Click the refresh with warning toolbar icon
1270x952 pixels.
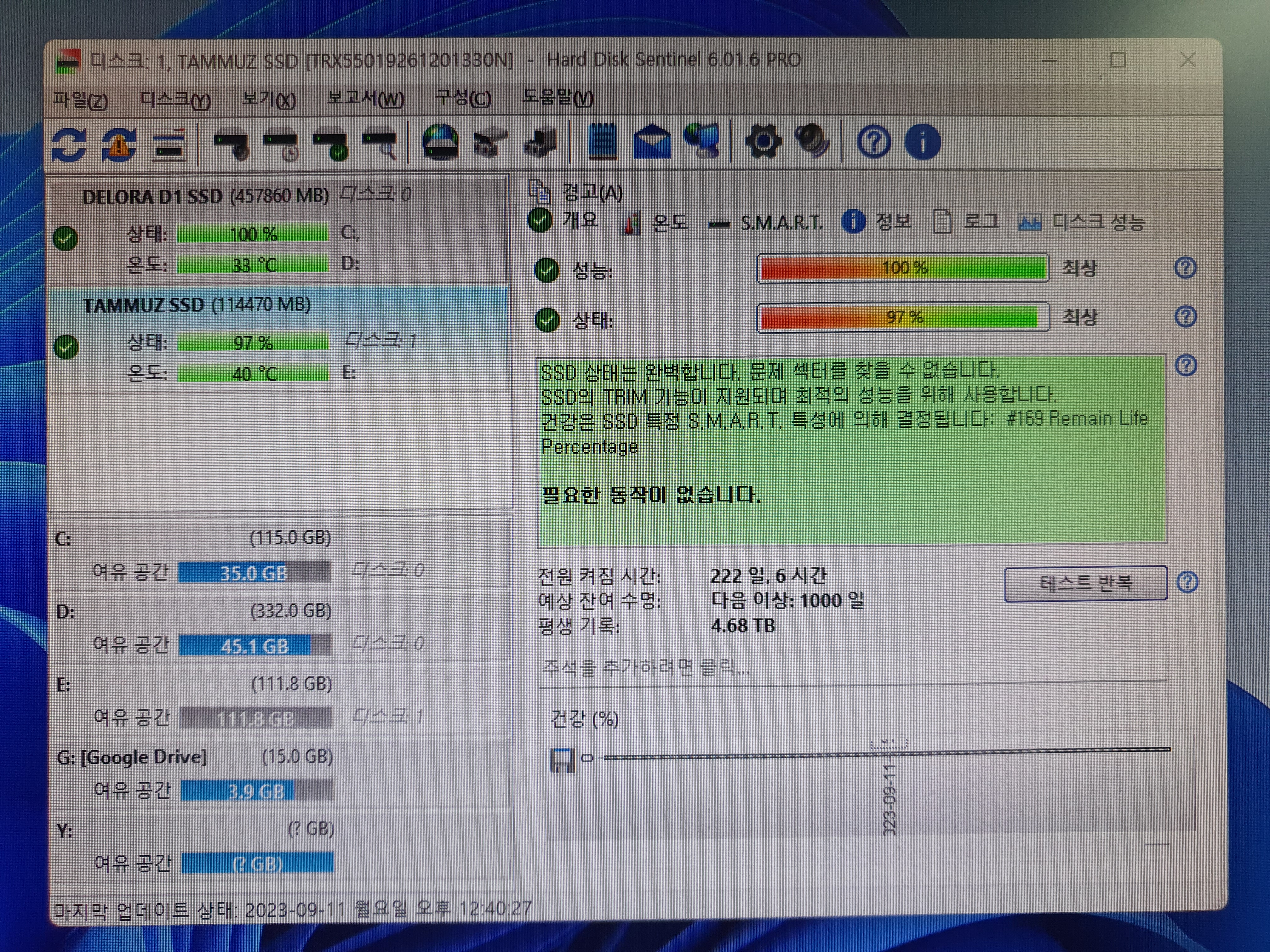(119, 144)
